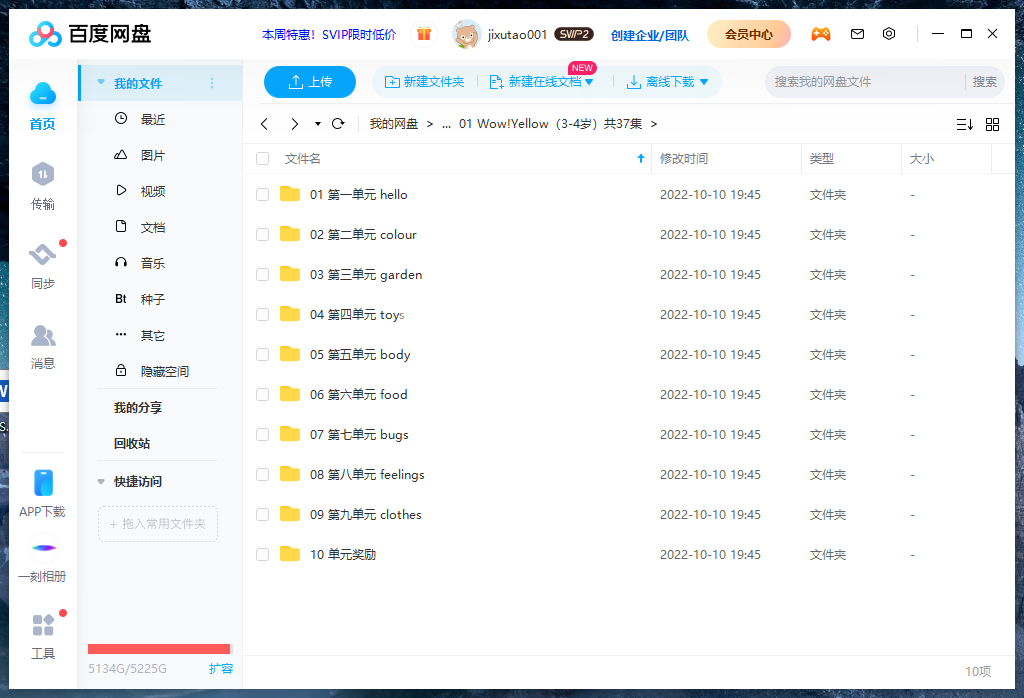1024x698 pixels.
Task: Click the 搜索我的网盘文件 search field
Action: point(865,82)
